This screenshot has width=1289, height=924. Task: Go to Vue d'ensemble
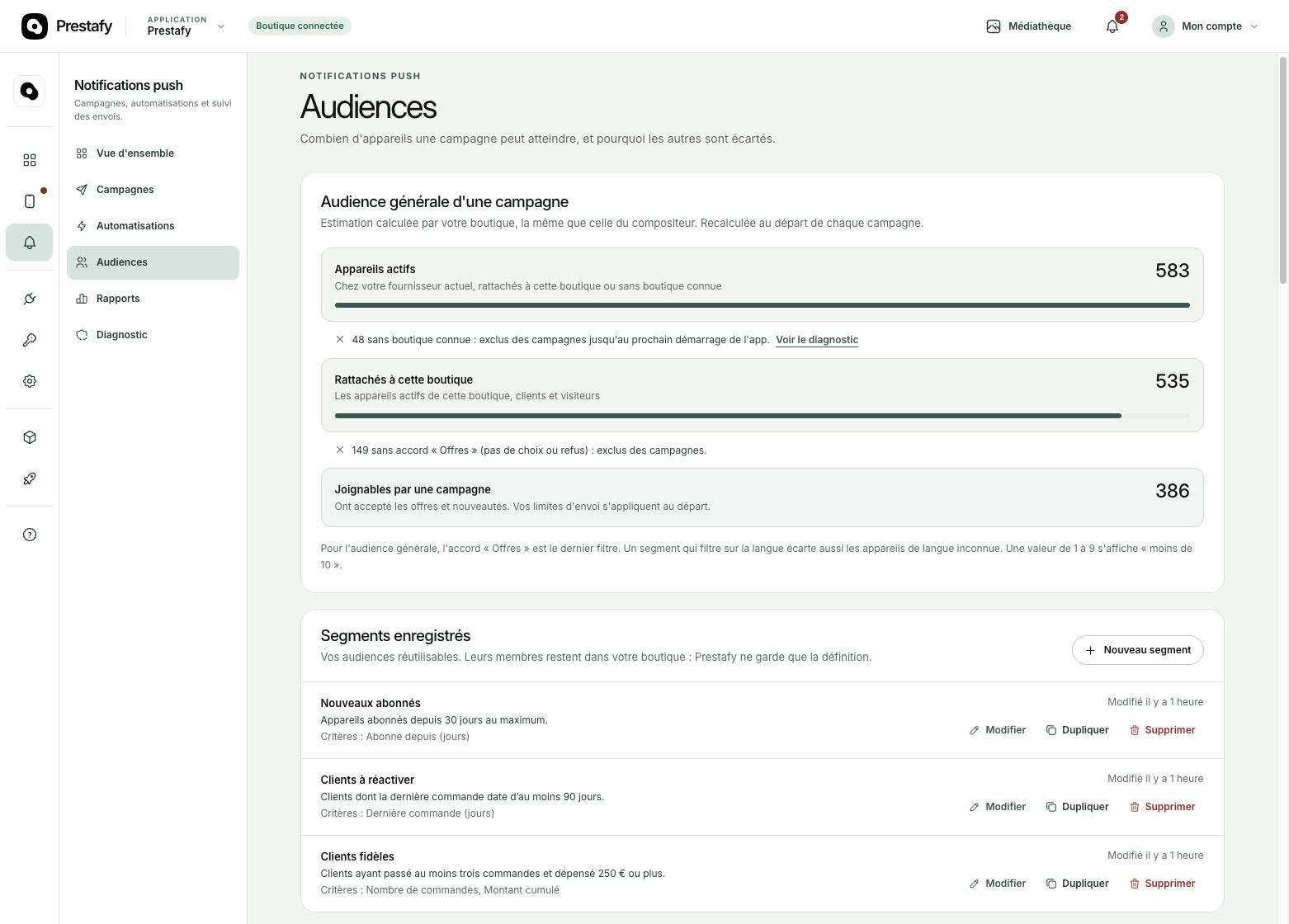click(x=153, y=153)
